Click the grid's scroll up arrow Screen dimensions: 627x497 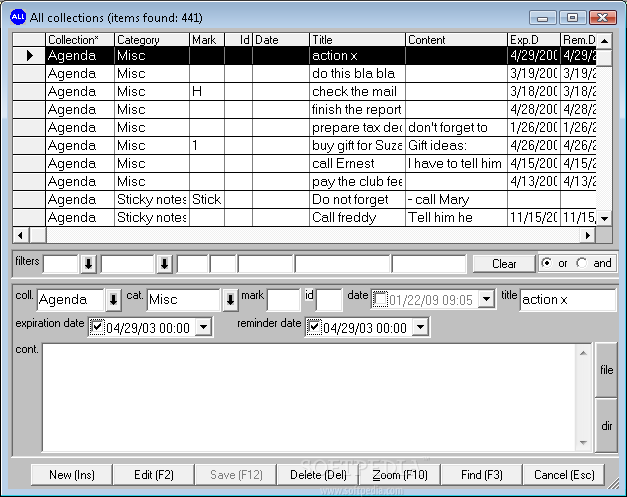(x=604, y=41)
